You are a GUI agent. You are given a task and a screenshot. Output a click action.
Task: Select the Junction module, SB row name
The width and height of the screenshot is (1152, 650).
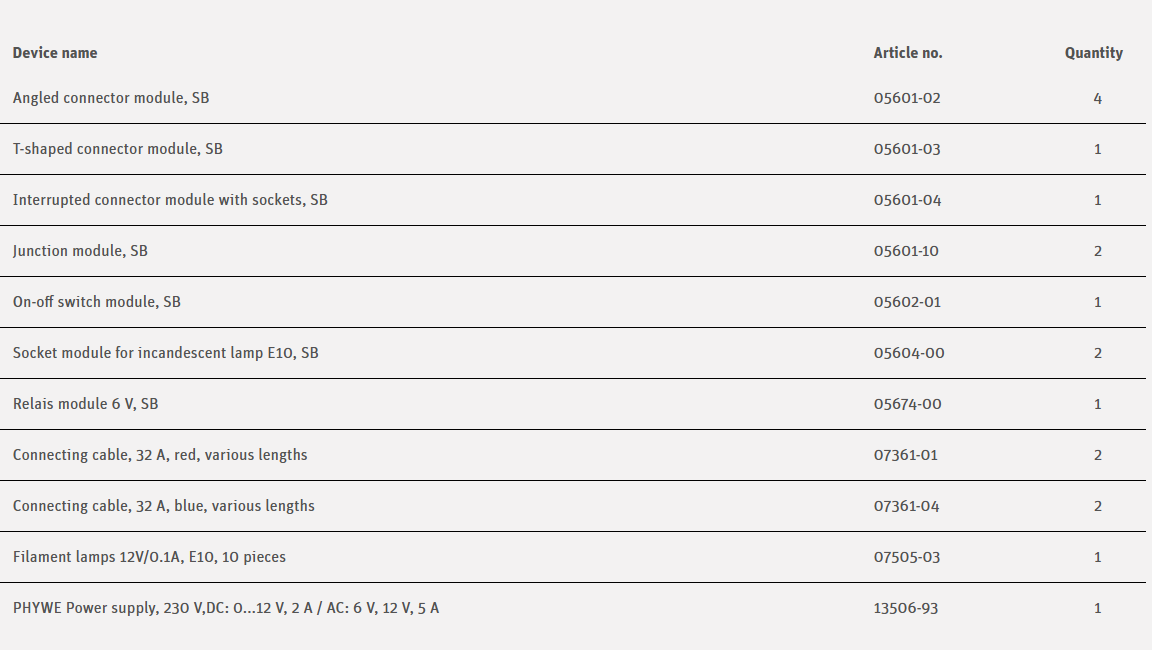tap(80, 251)
